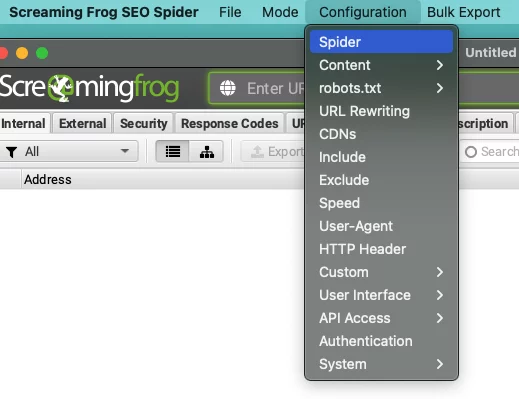Expand the Content submenu
The image size is (519, 399).
(x=381, y=65)
